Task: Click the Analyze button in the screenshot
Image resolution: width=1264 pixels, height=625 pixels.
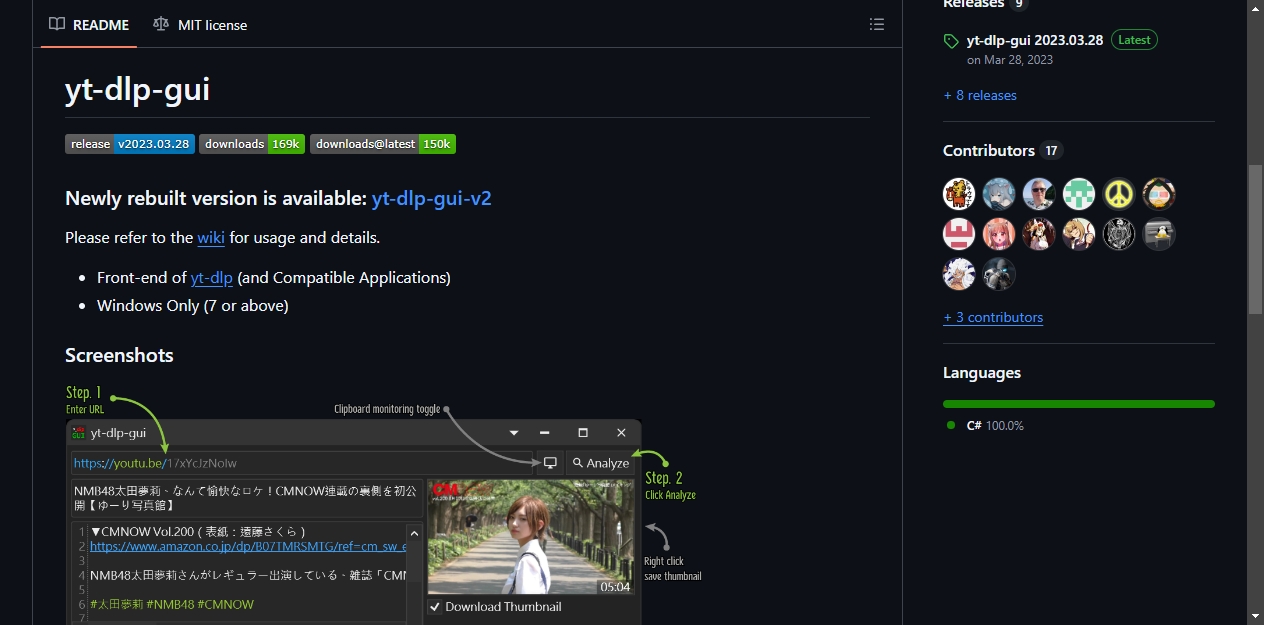Action: coord(601,463)
